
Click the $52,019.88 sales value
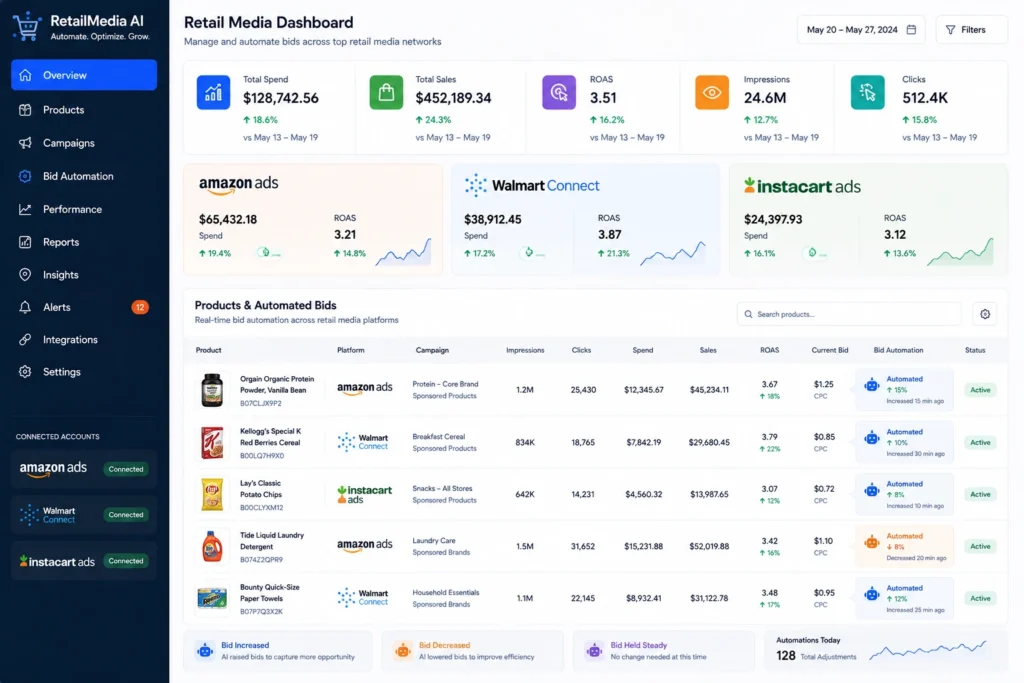[709, 547]
